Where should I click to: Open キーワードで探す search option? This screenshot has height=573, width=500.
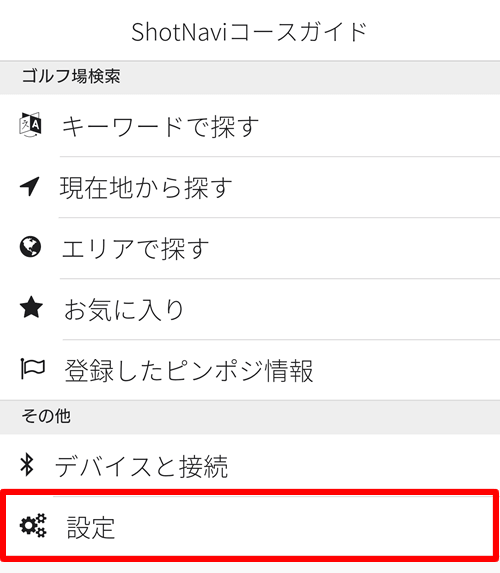[250, 125]
